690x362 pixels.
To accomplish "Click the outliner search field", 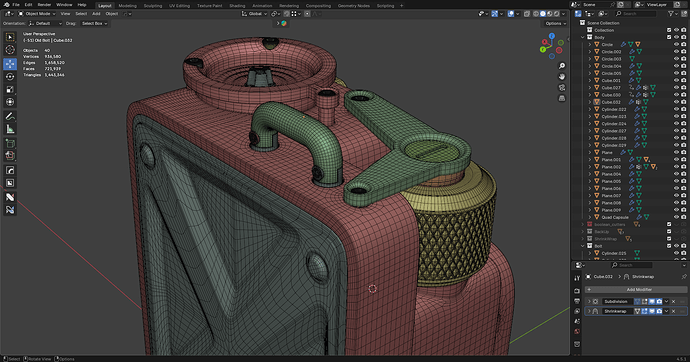I will (x=635, y=14).
